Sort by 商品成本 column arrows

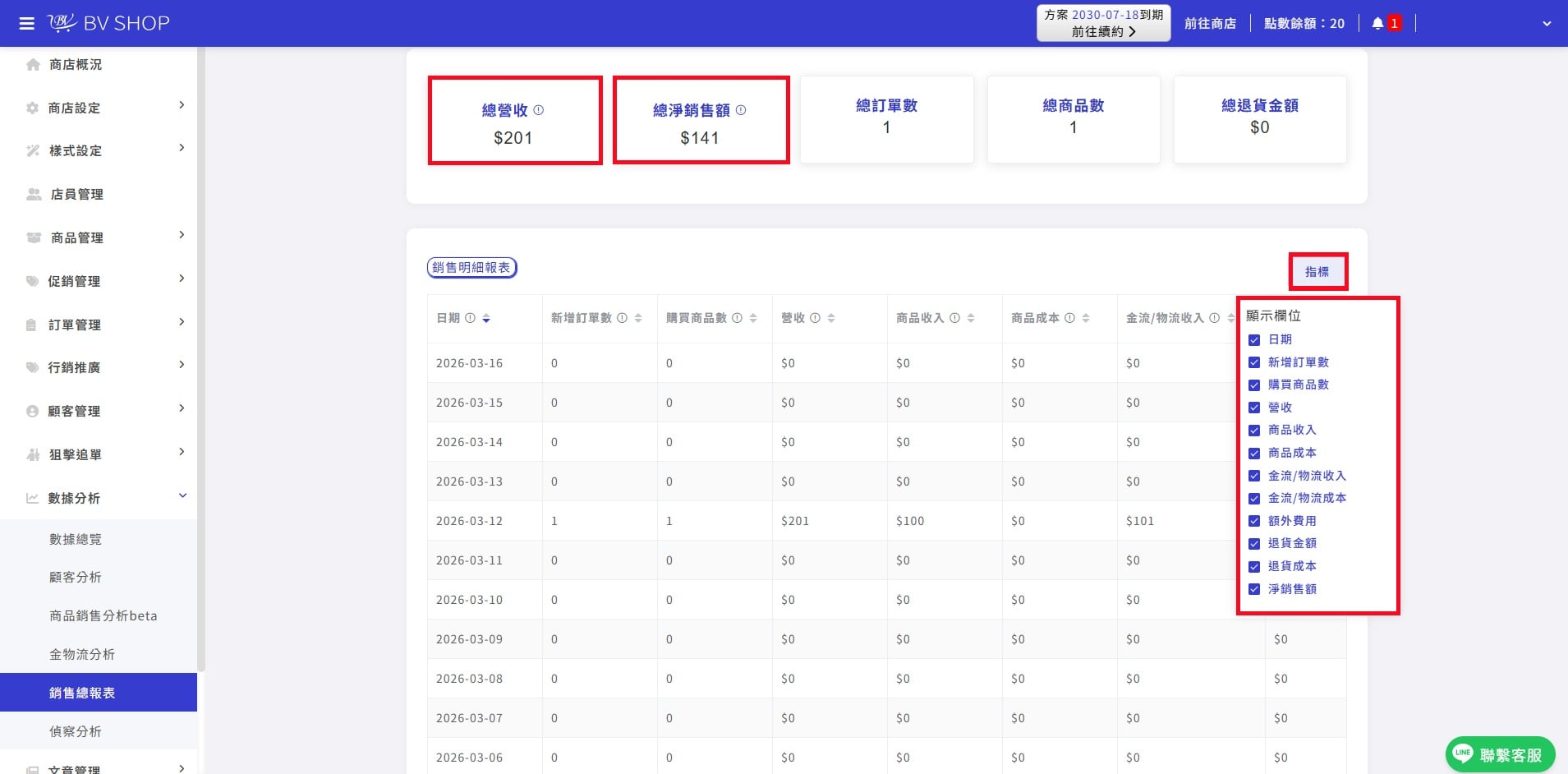coord(1086,319)
